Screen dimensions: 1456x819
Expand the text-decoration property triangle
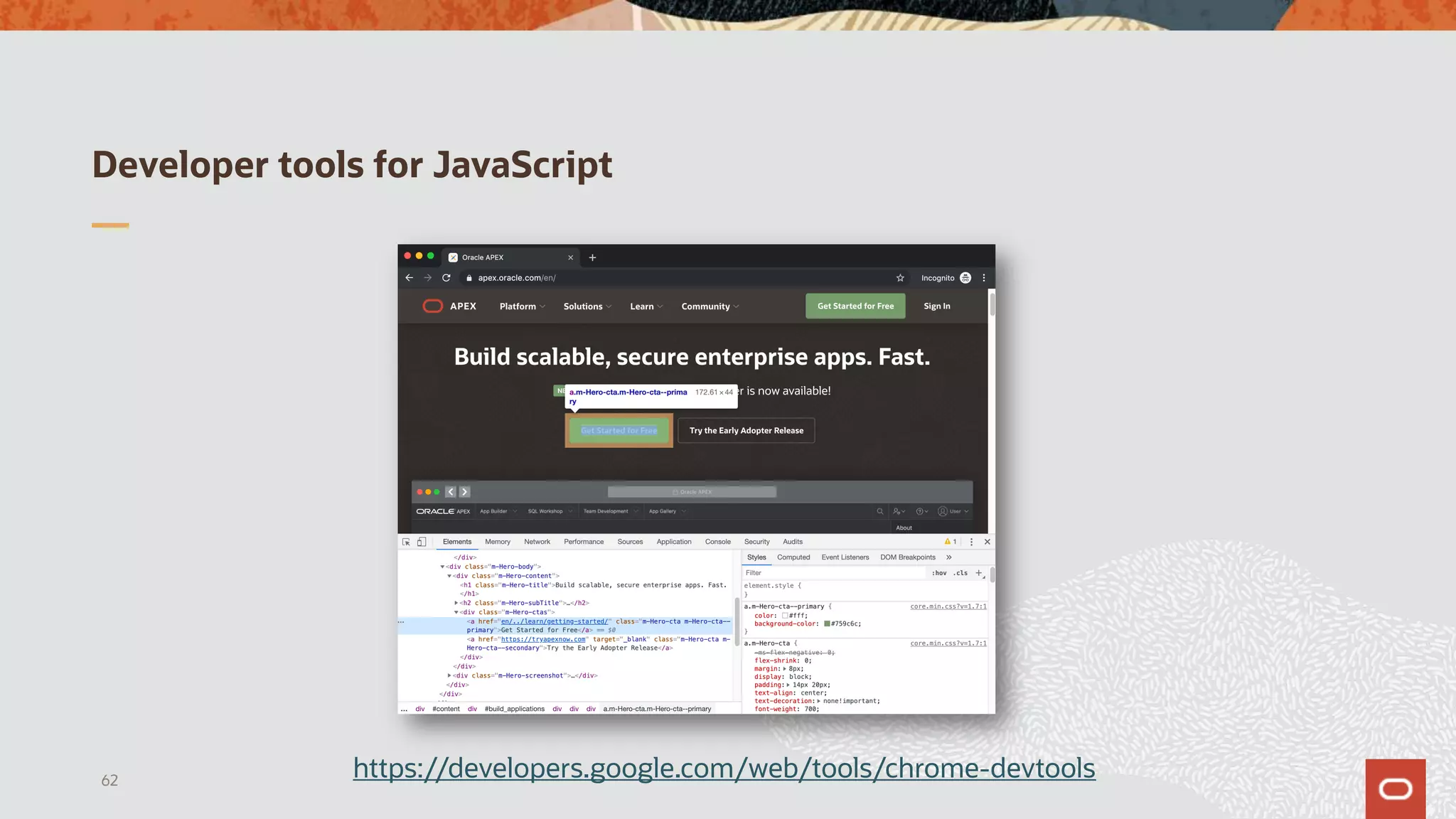point(819,701)
